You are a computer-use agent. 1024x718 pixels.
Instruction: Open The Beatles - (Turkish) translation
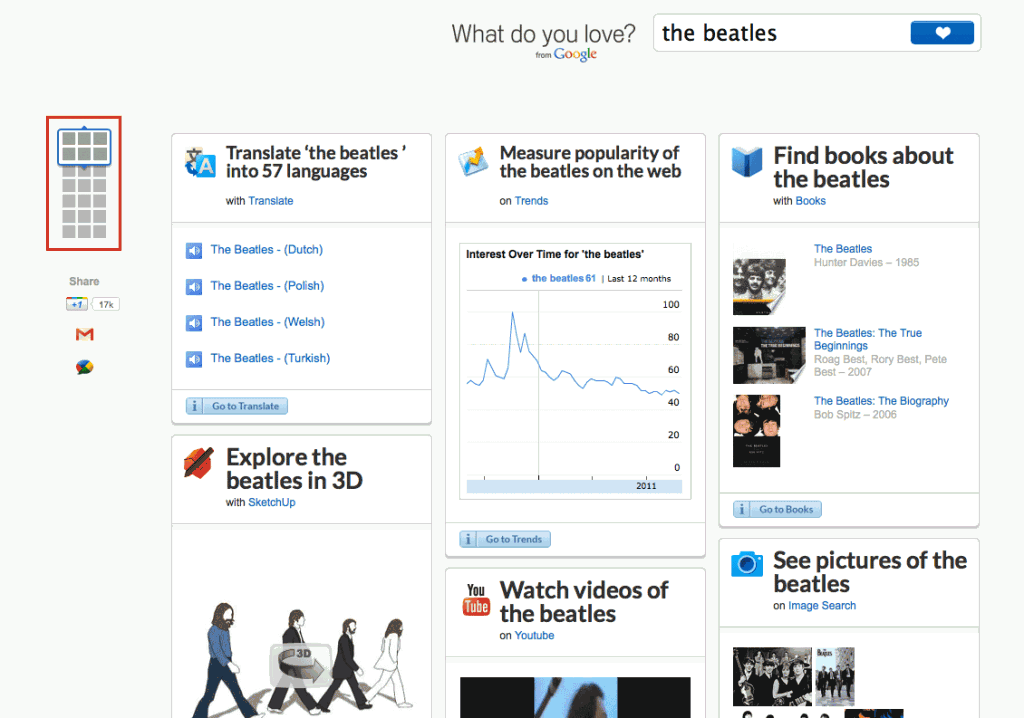(x=270, y=358)
